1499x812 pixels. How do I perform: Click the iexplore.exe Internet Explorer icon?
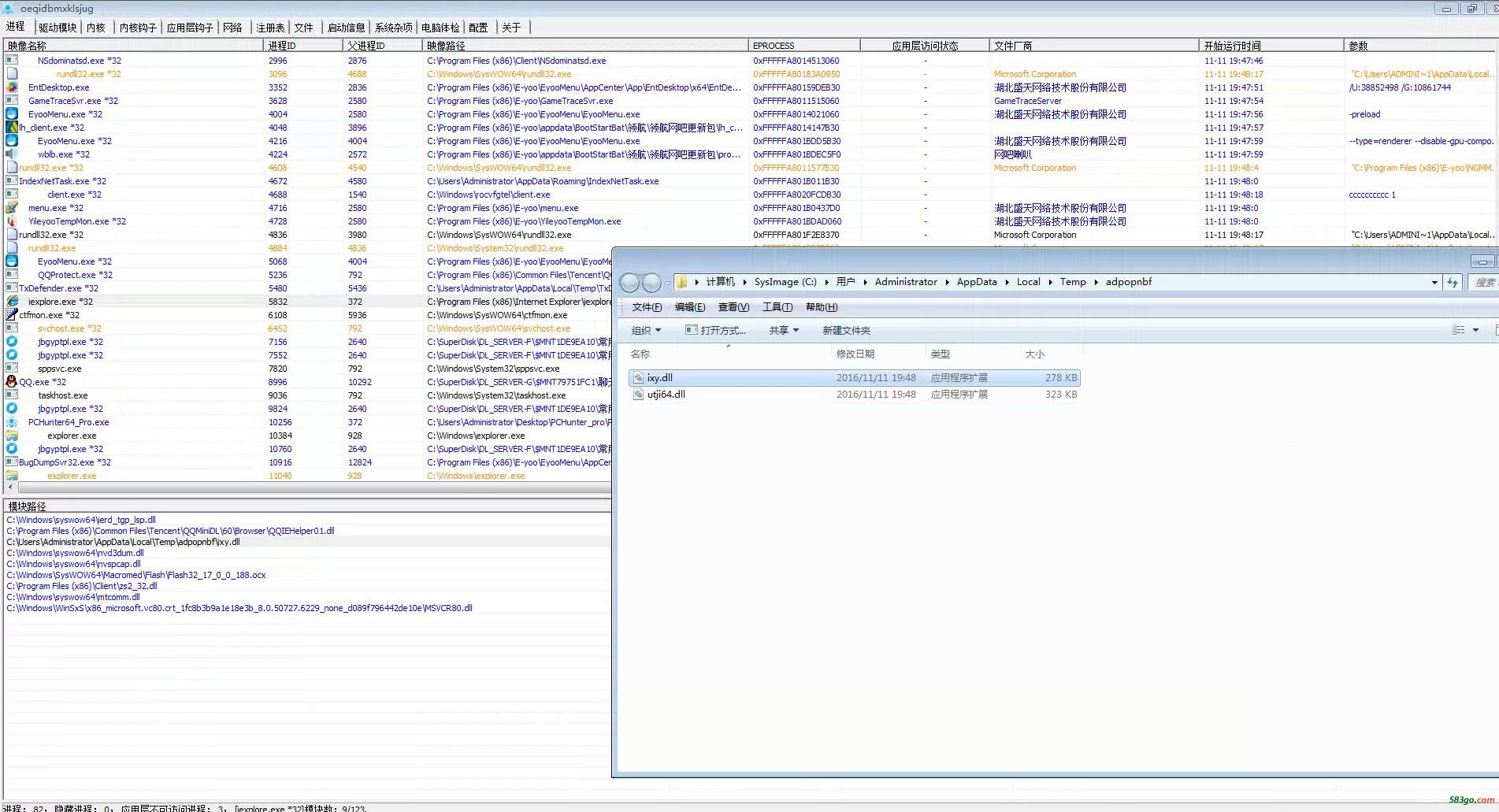tap(12, 302)
